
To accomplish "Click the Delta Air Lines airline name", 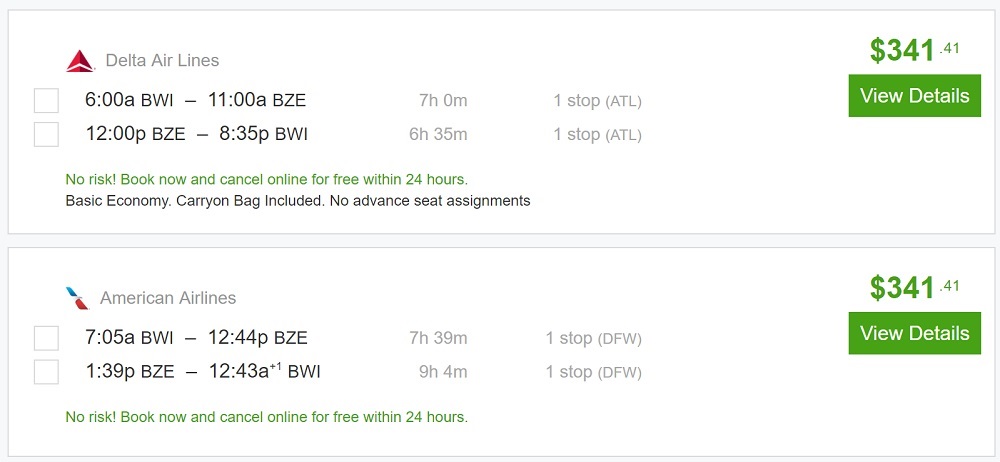I will [x=162, y=61].
